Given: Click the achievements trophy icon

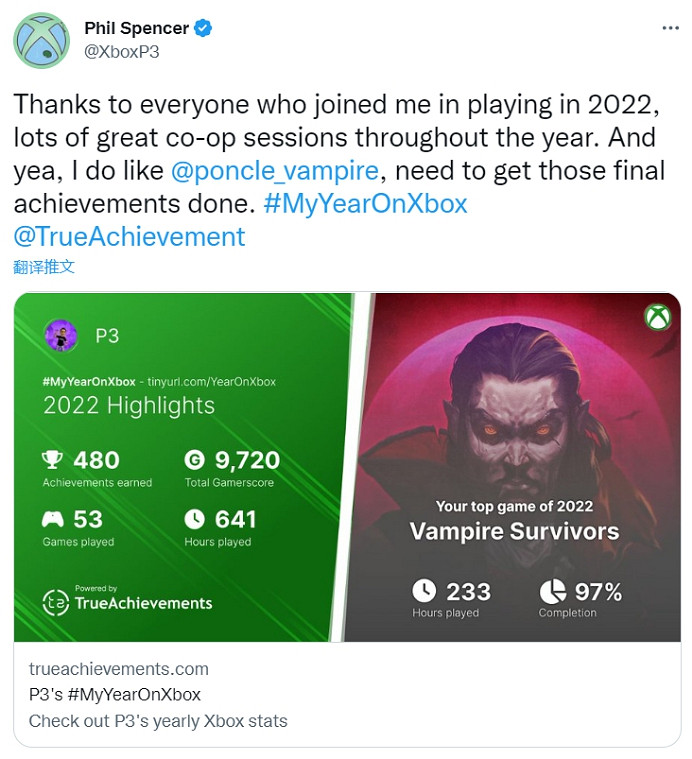Looking at the screenshot, I should pos(52,460).
